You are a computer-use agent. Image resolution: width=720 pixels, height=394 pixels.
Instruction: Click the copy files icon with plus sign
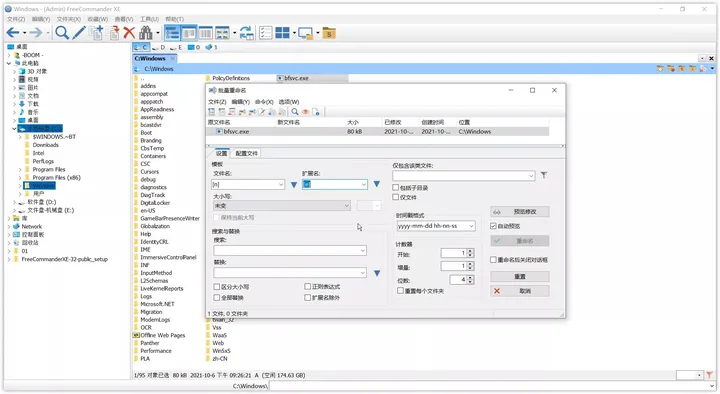(x=96, y=33)
